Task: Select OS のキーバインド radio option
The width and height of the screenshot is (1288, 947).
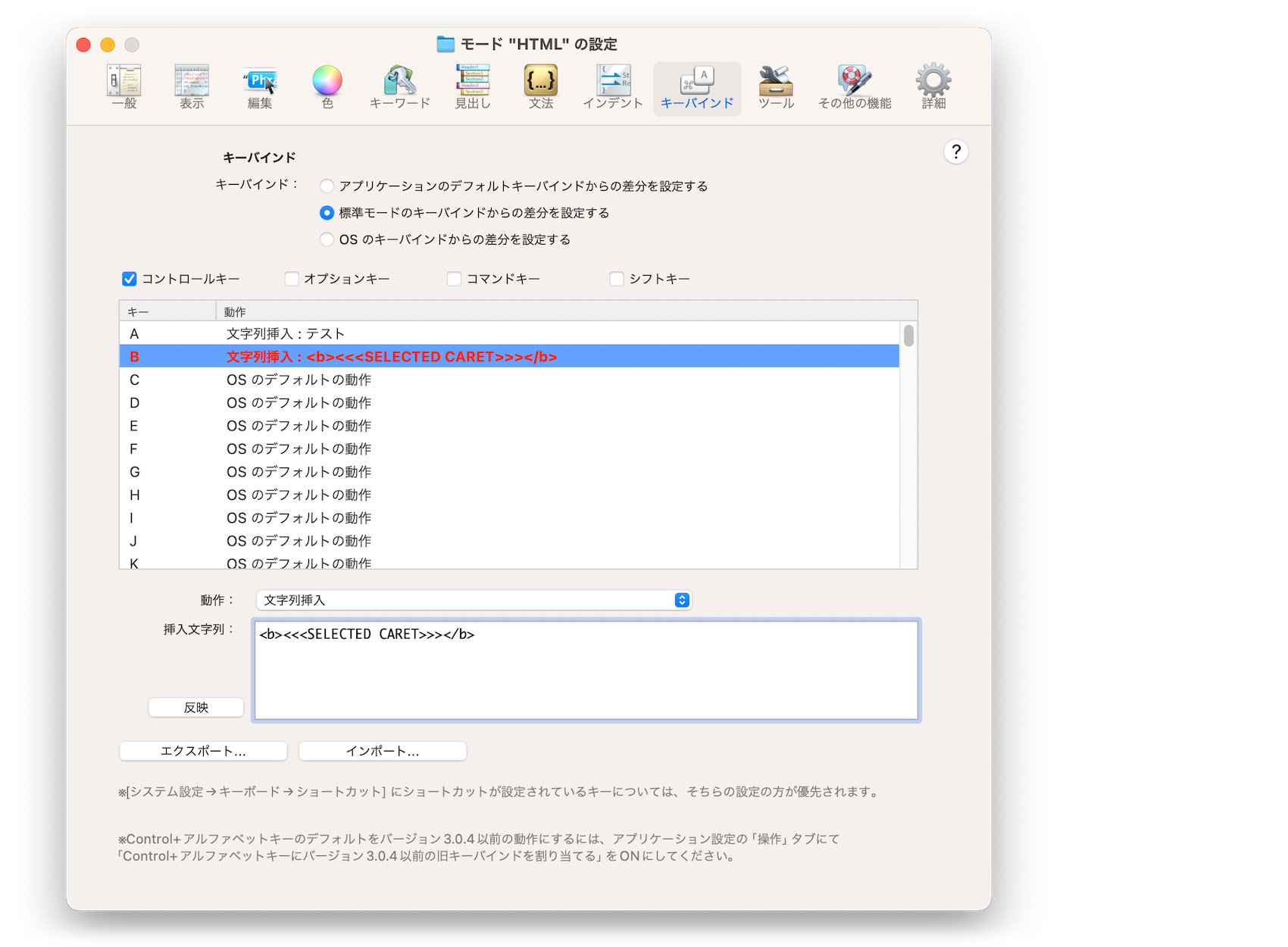Action: (327, 239)
